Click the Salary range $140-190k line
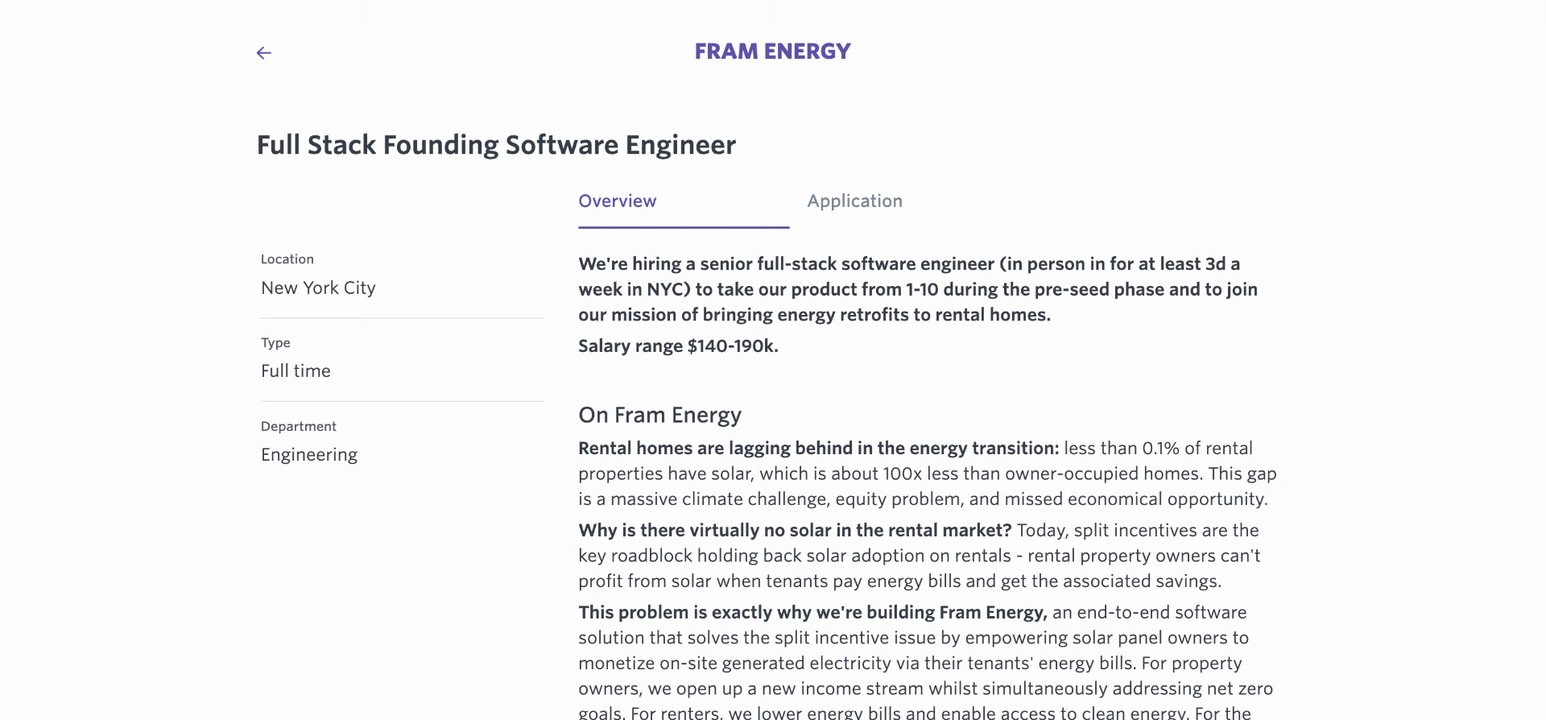Image resolution: width=1546 pixels, height=720 pixels. point(678,346)
